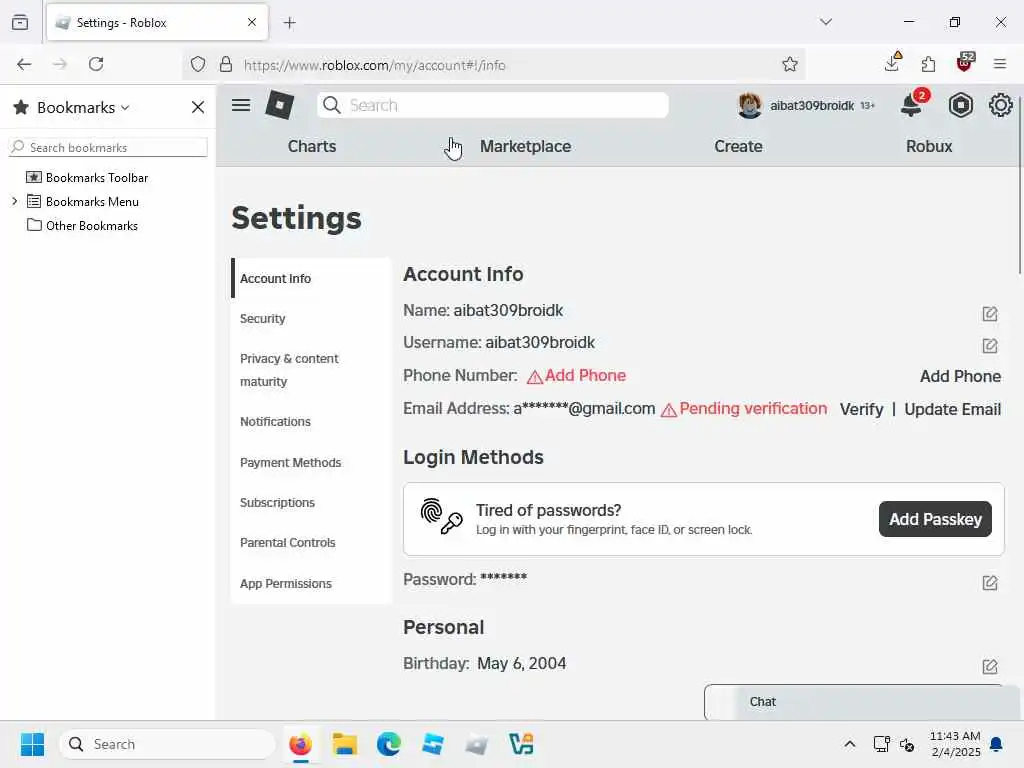Open the Roblox hamburger navigation menu
1024x768 pixels.
point(241,105)
